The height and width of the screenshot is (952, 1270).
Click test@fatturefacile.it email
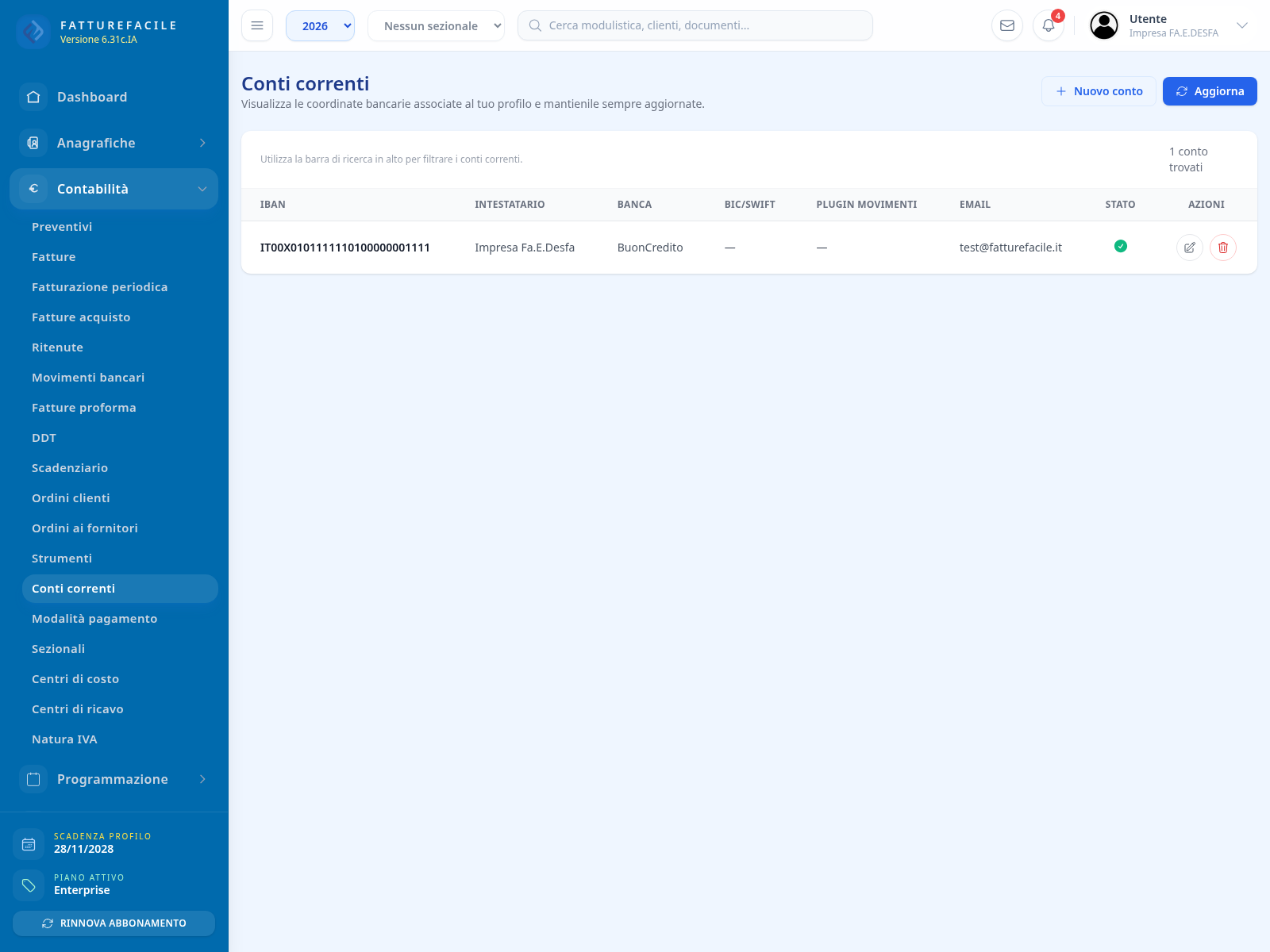tap(1010, 248)
